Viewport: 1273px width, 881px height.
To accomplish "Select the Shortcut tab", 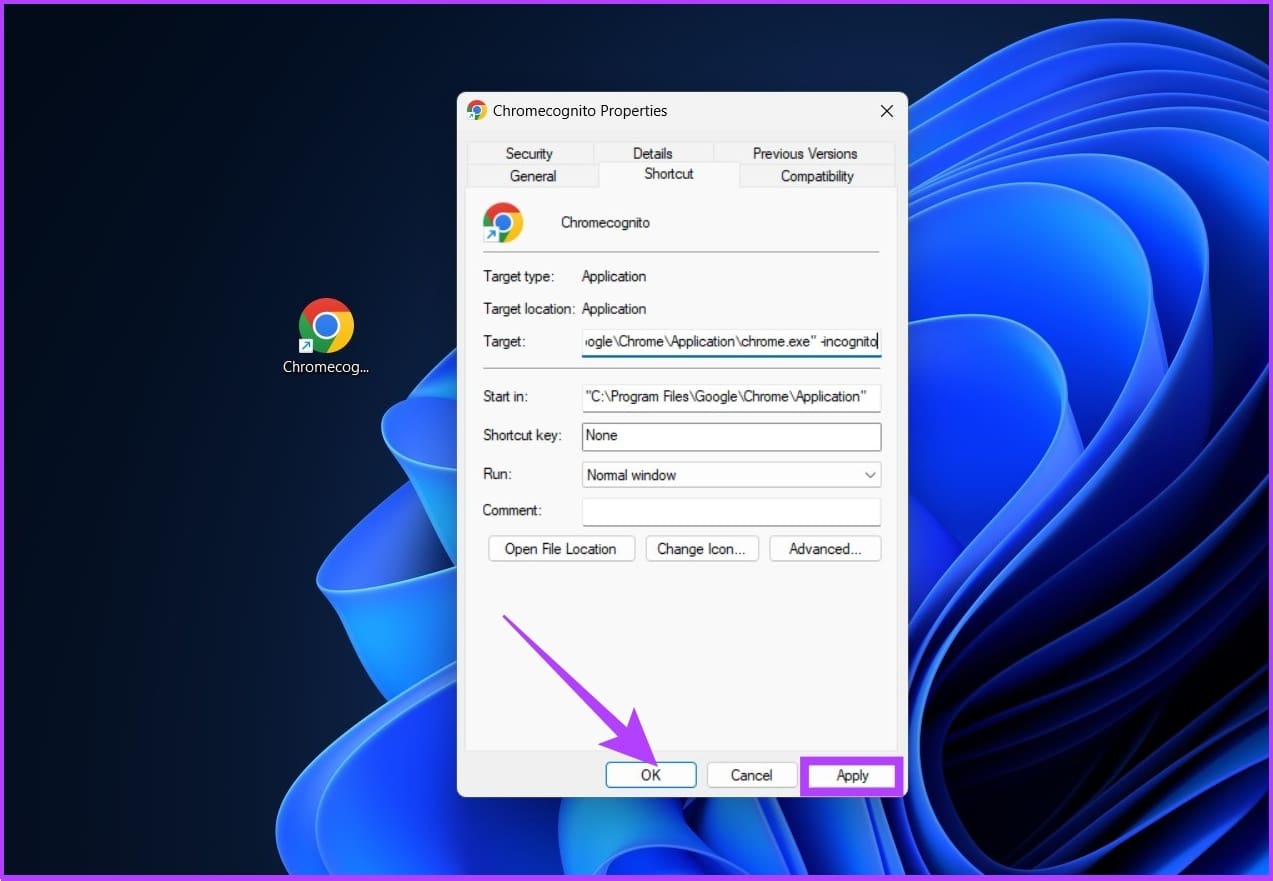I will pos(669,174).
